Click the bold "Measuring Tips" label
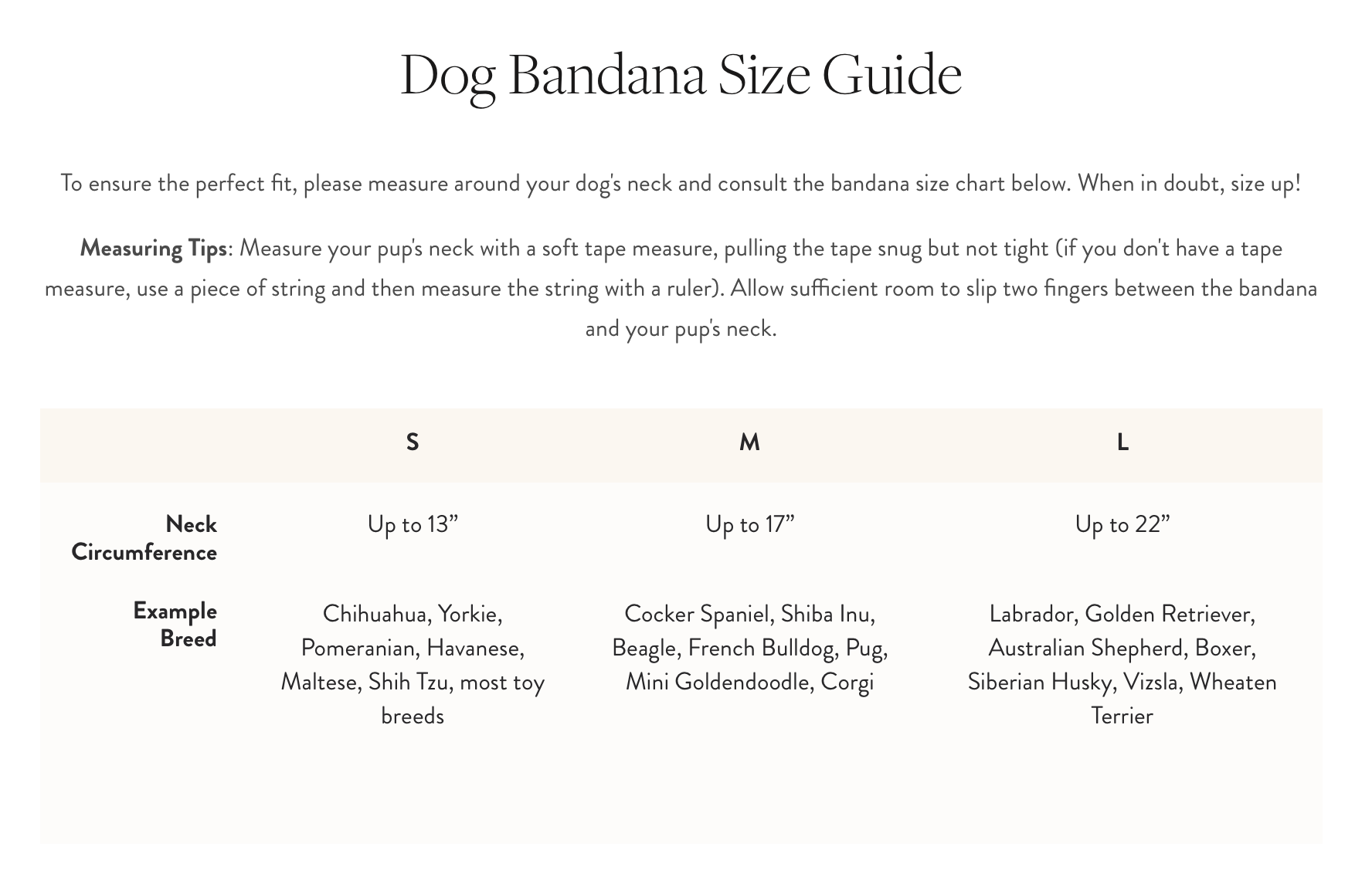 [153, 249]
